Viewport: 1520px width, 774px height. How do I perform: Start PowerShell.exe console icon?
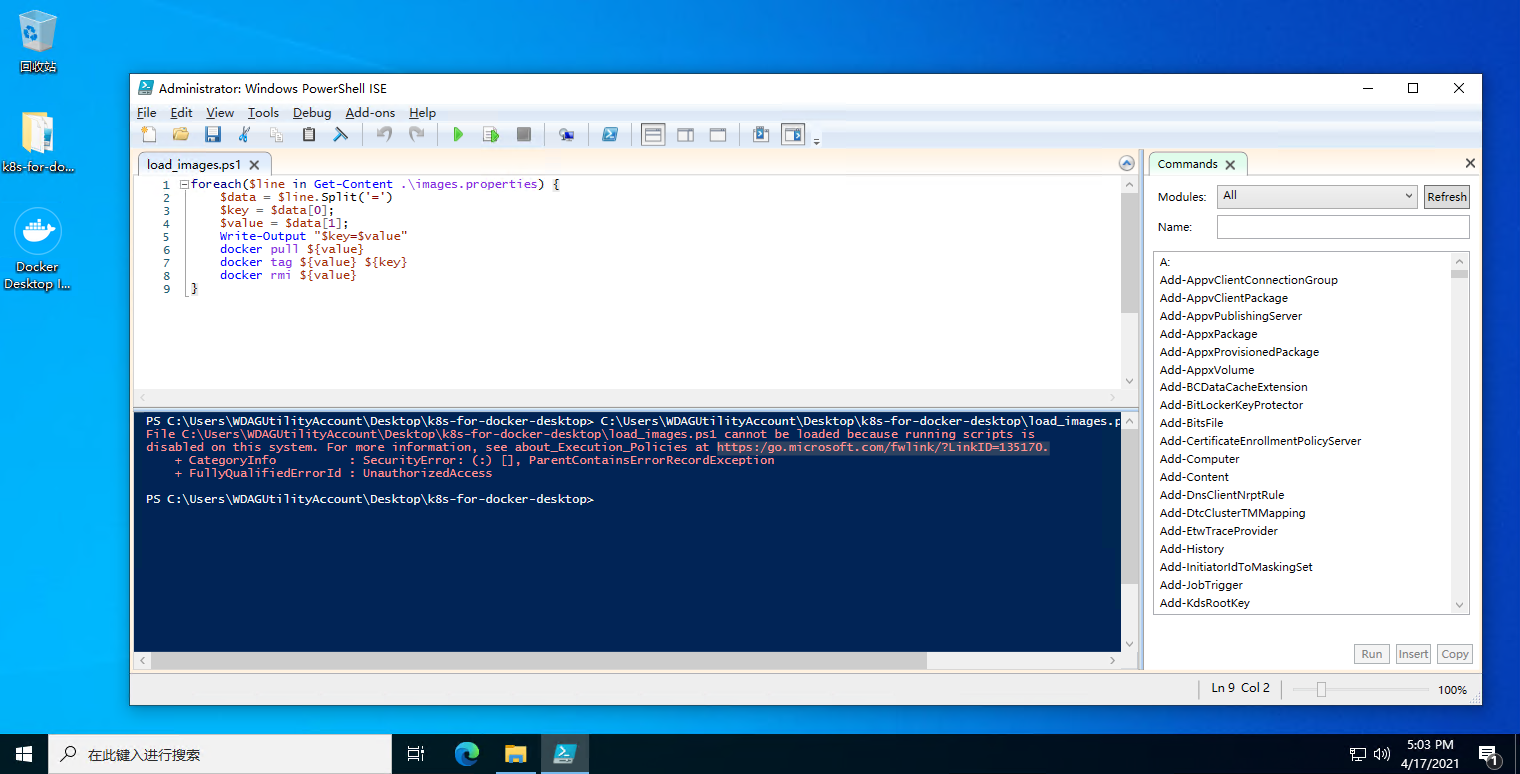[x=609, y=134]
